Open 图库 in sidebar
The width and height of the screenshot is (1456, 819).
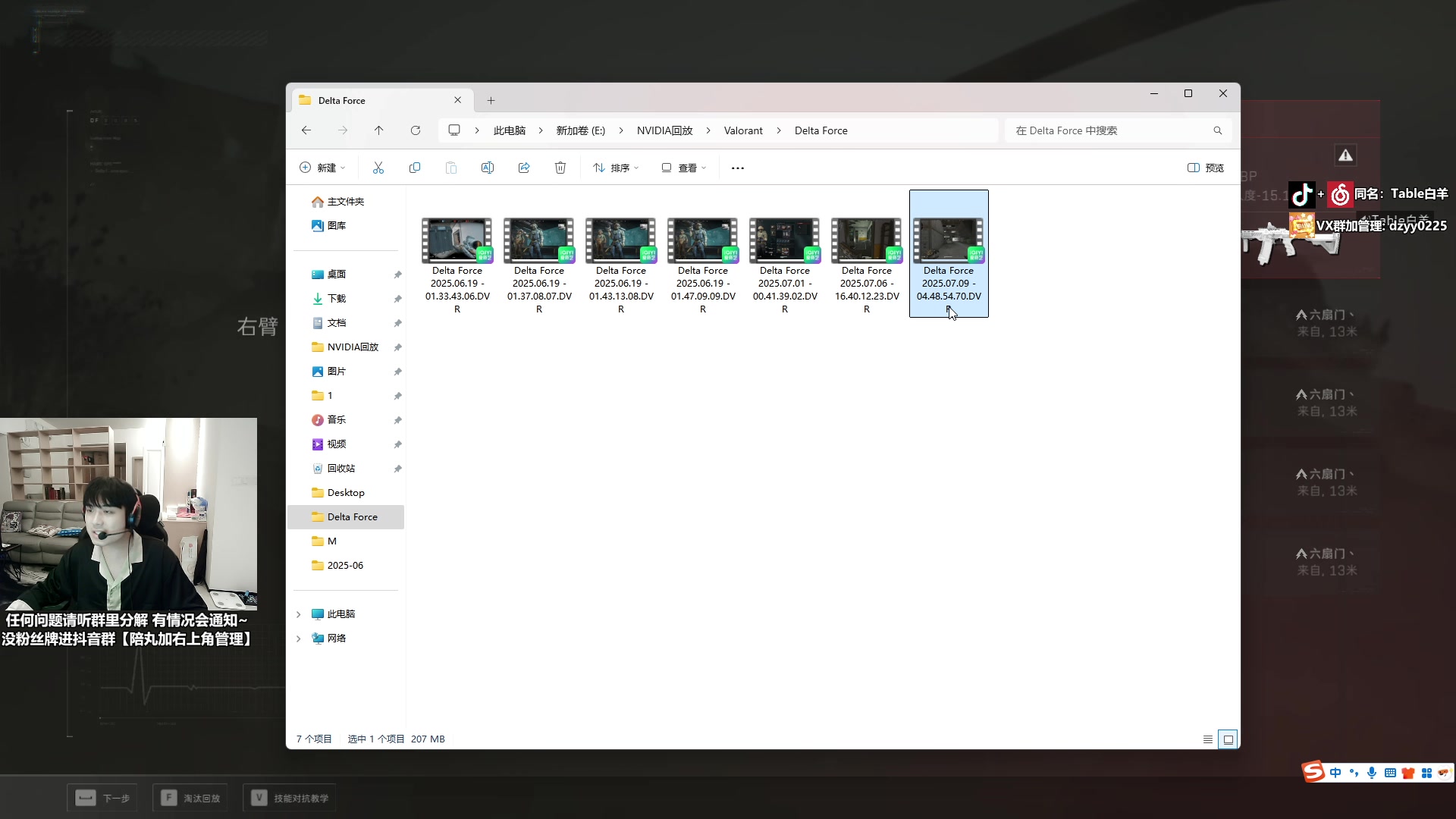(337, 226)
